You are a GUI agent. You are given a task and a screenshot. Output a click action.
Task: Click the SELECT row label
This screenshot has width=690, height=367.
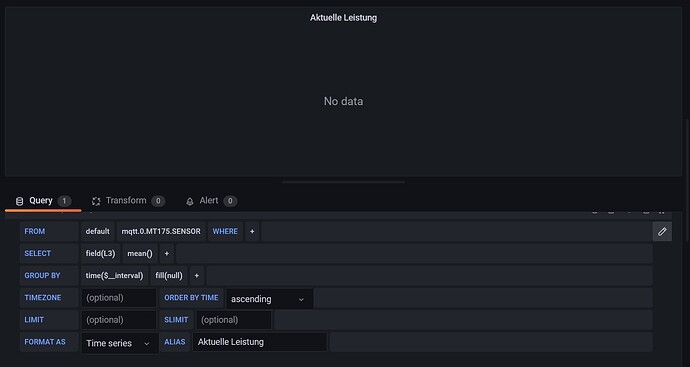click(x=49, y=253)
